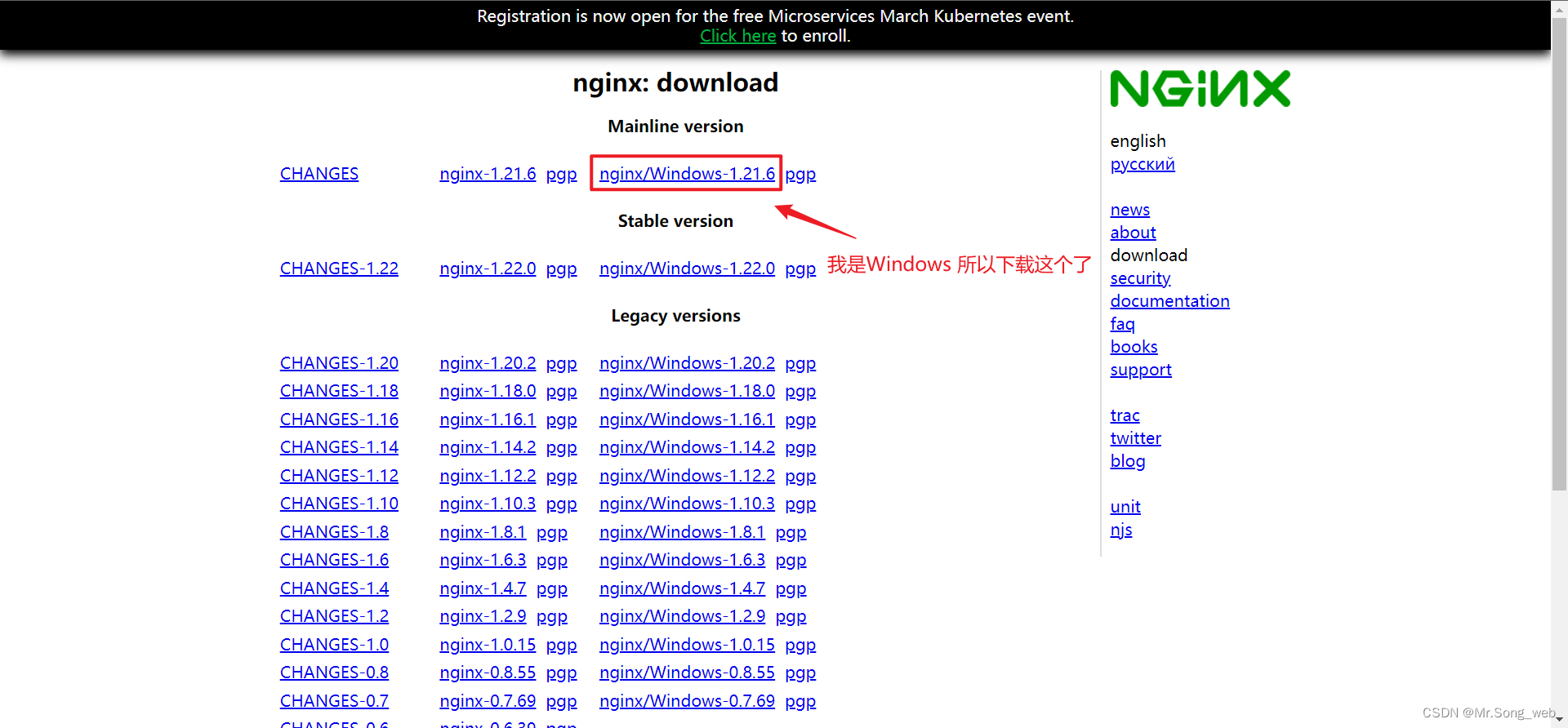Screen dimensions: 1568x728
Task: Click the scrollbar down arrow
Action: pos(1560,720)
